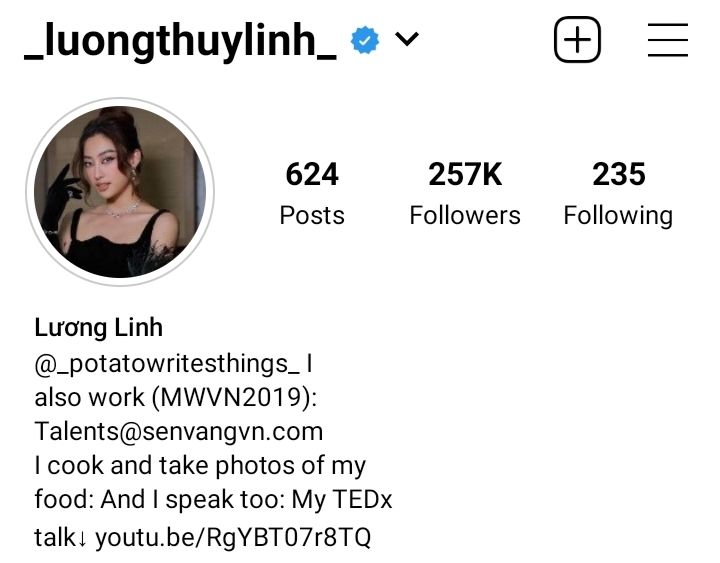Open the @_potatowritesthings_ mention

[168, 364]
